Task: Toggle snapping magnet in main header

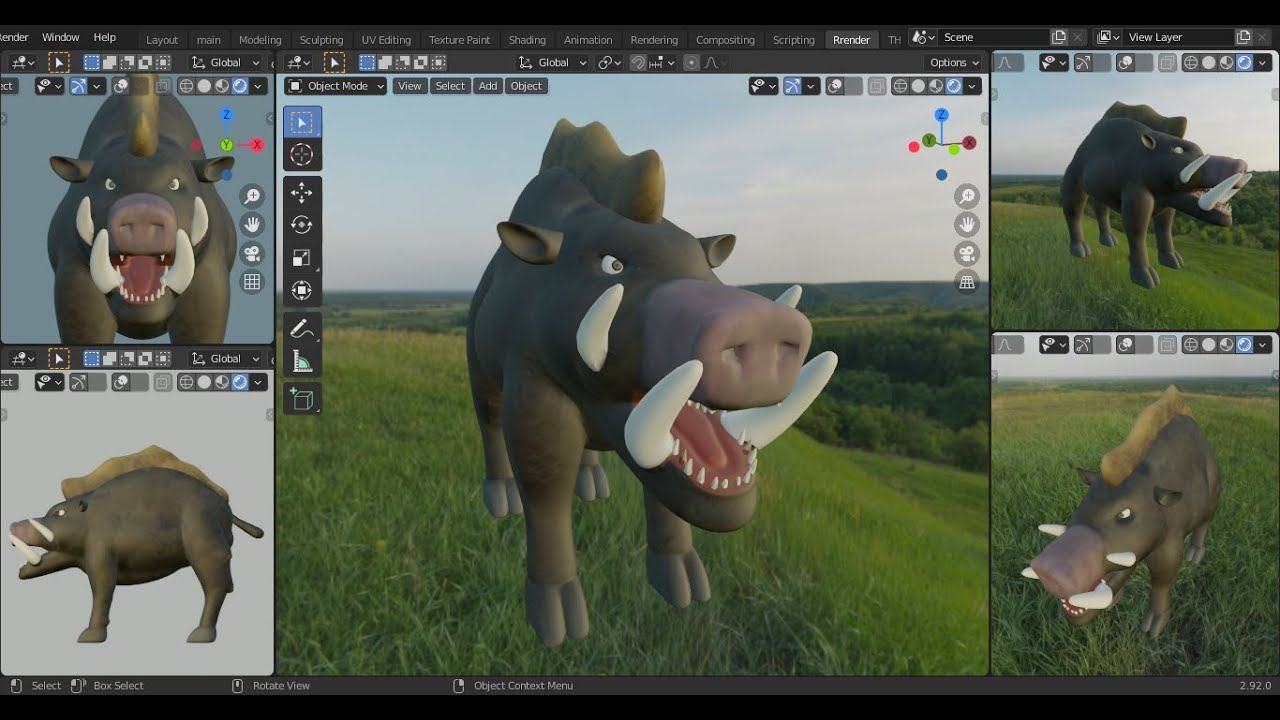Action: pos(638,62)
